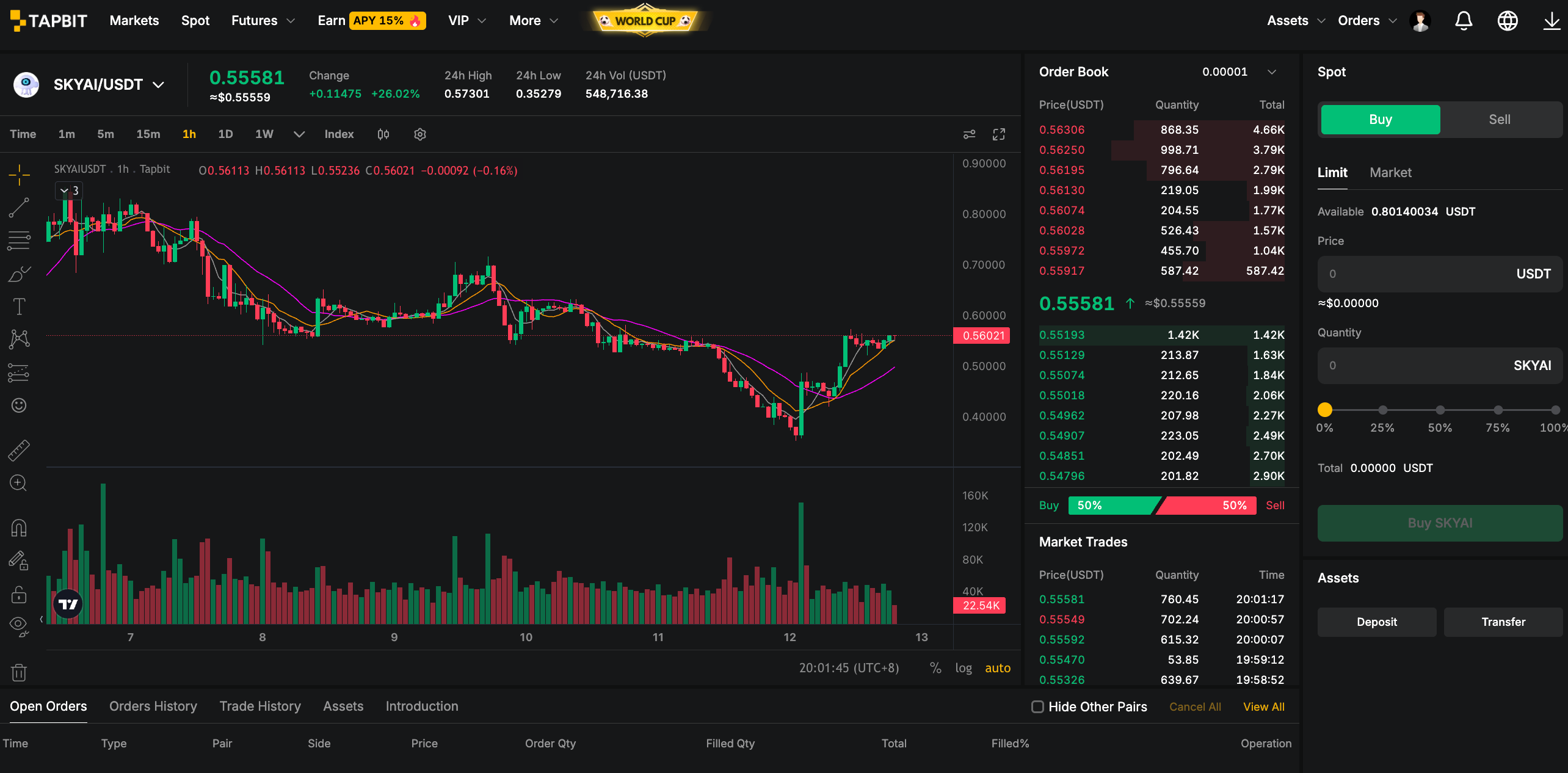Open the language globe selector
The height and width of the screenshot is (773, 1568).
point(1508,21)
